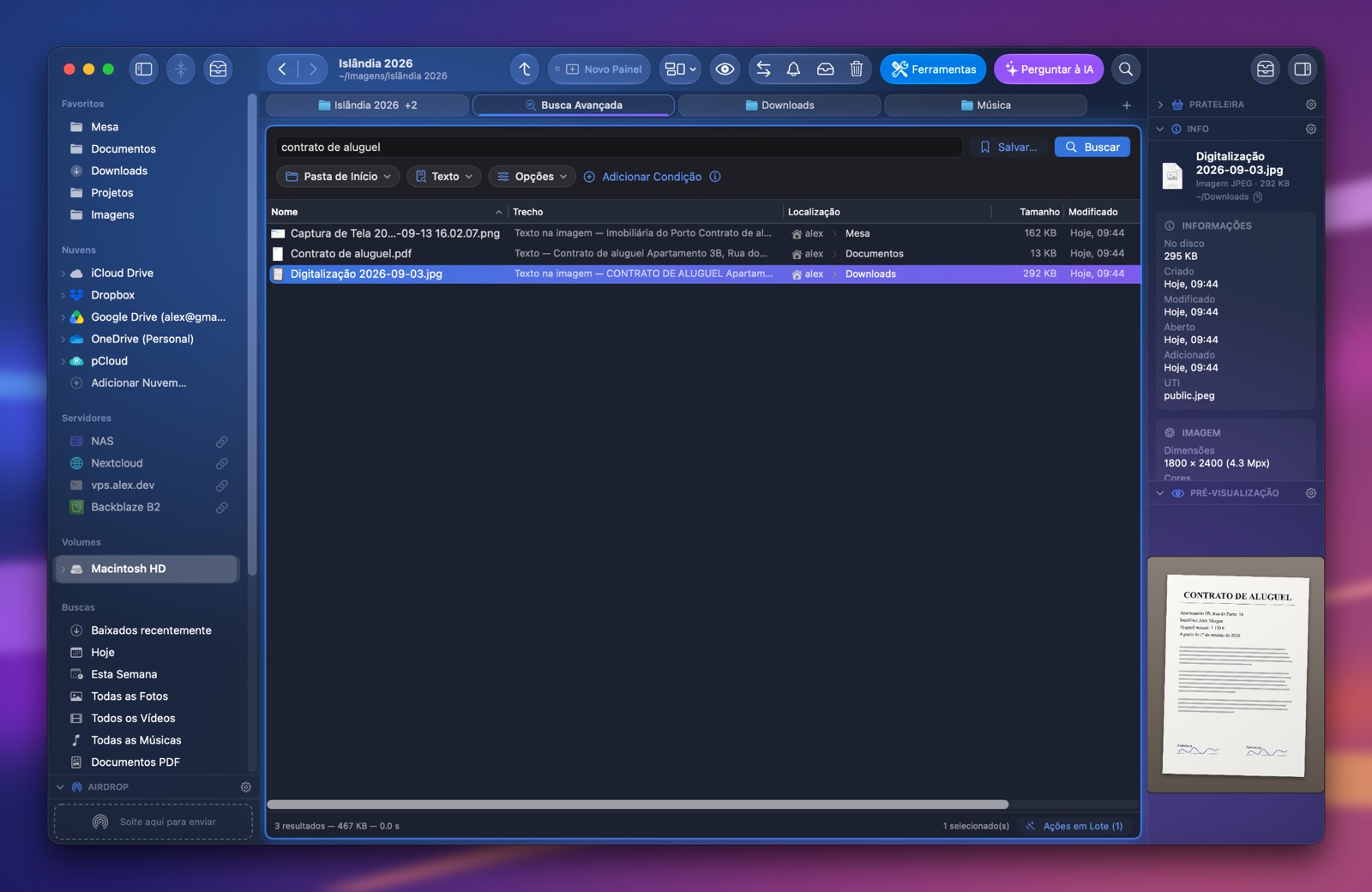Click the link icon next to NAS

click(x=222, y=442)
